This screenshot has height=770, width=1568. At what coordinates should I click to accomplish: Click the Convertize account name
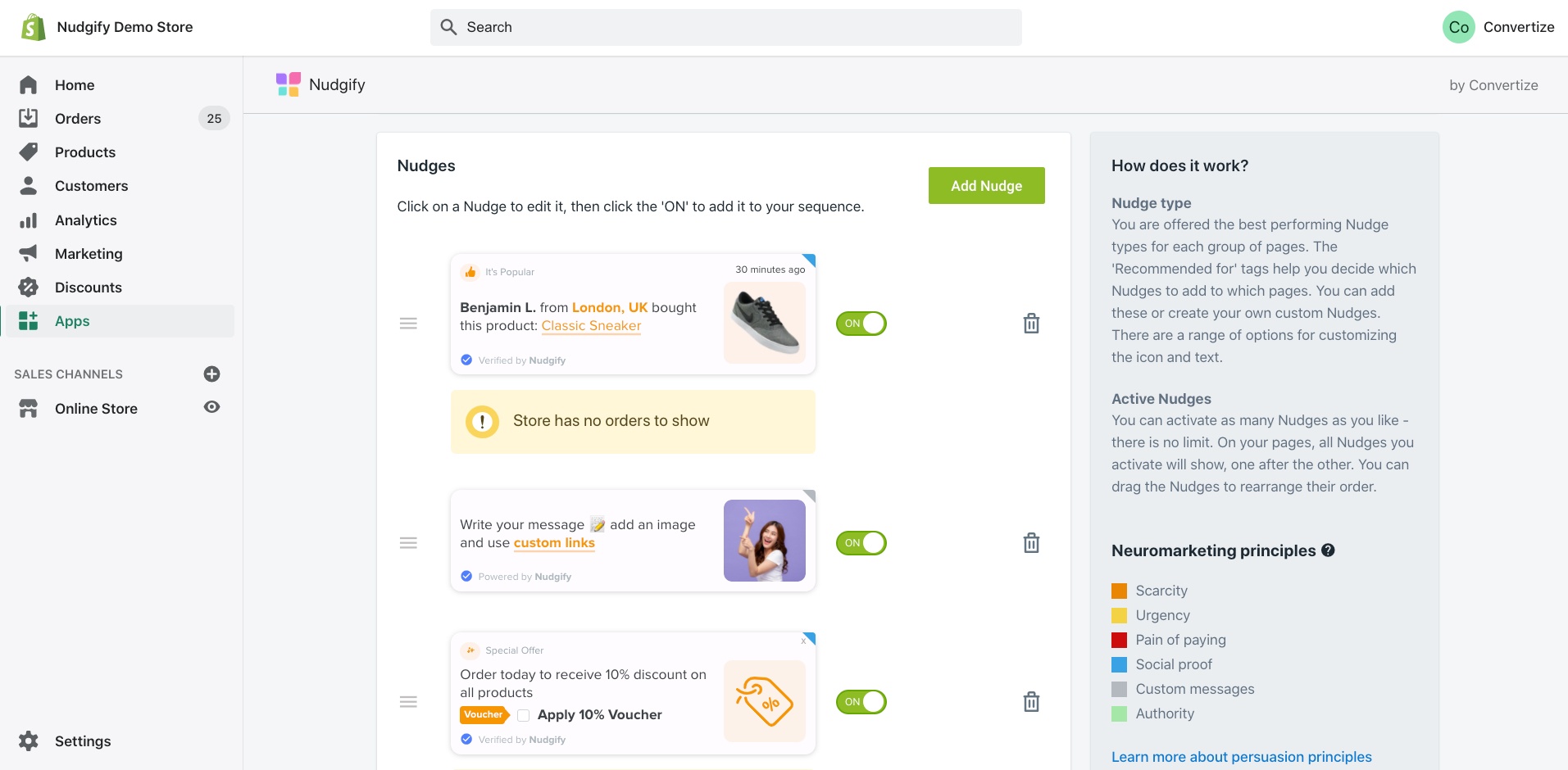click(1519, 27)
